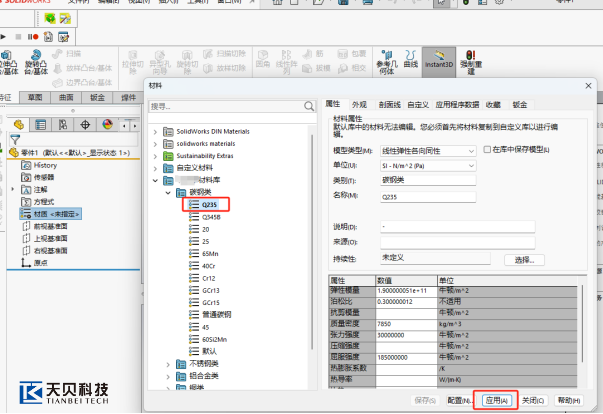Click the 拔模 draft tool
Viewport: 603px width, 414px height.
316,68
